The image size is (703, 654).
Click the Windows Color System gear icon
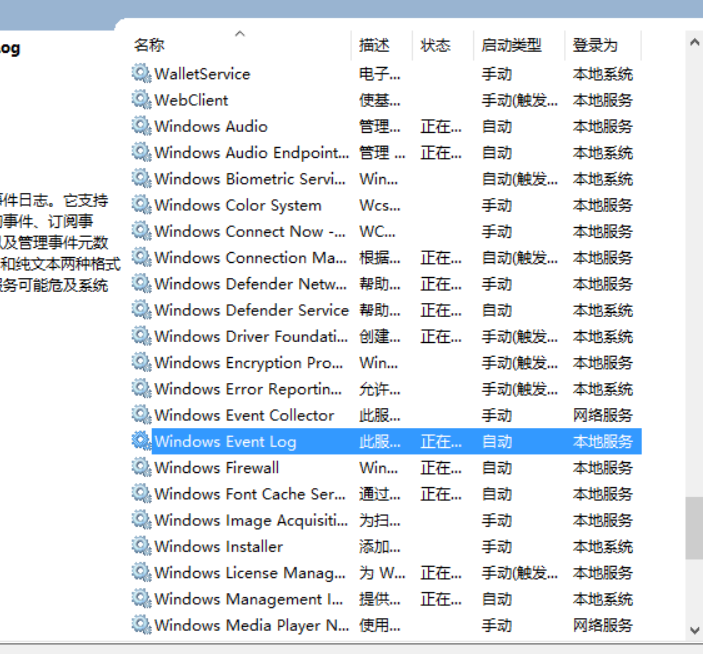click(141, 205)
